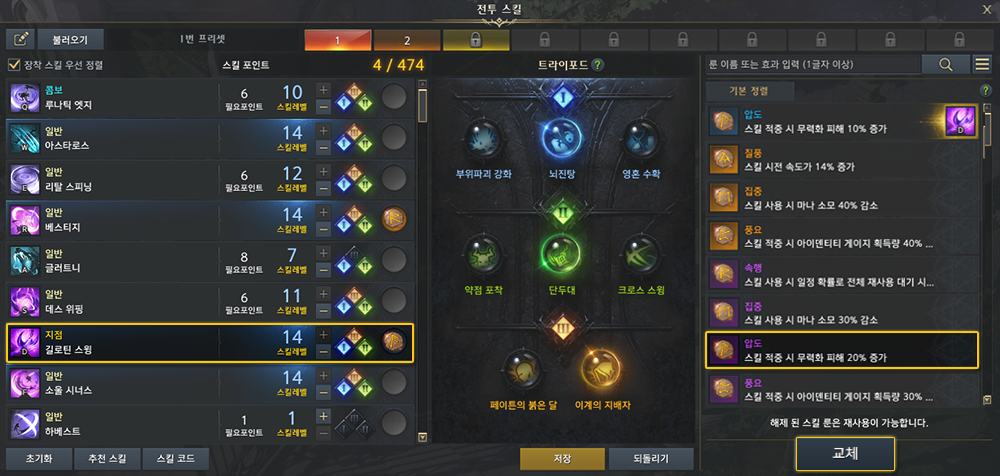Pick the 약점 포착 tripod icon
The width and height of the screenshot is (1000, 476).
coord(483,255)
